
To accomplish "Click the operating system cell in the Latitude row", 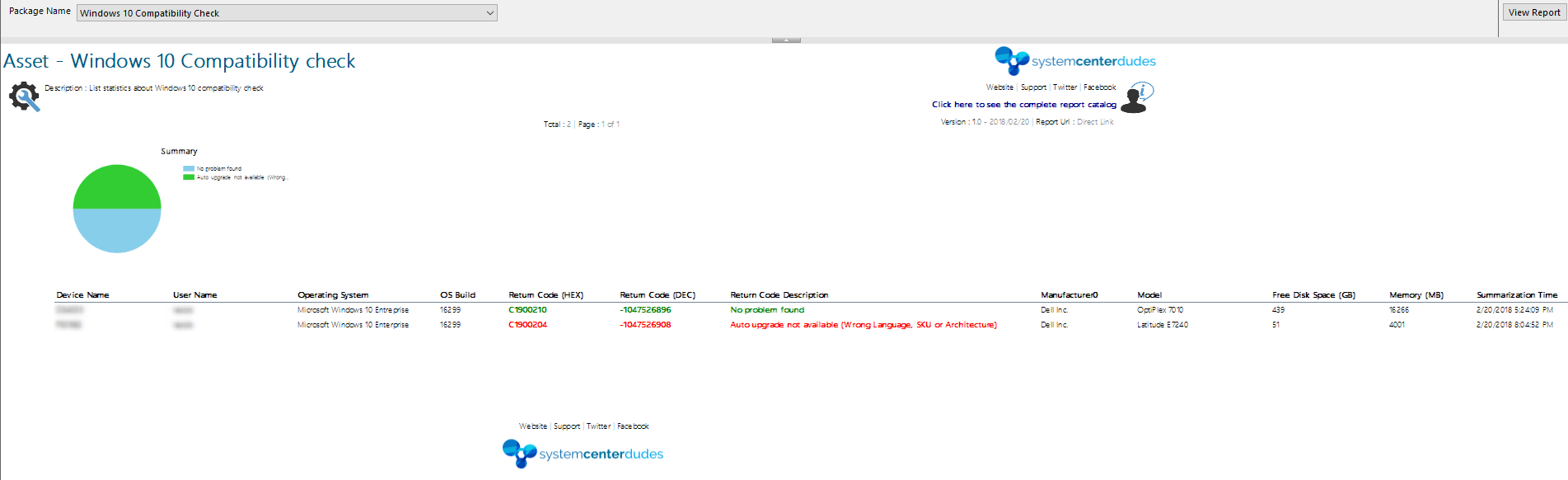I will click(x=353, y=325).
